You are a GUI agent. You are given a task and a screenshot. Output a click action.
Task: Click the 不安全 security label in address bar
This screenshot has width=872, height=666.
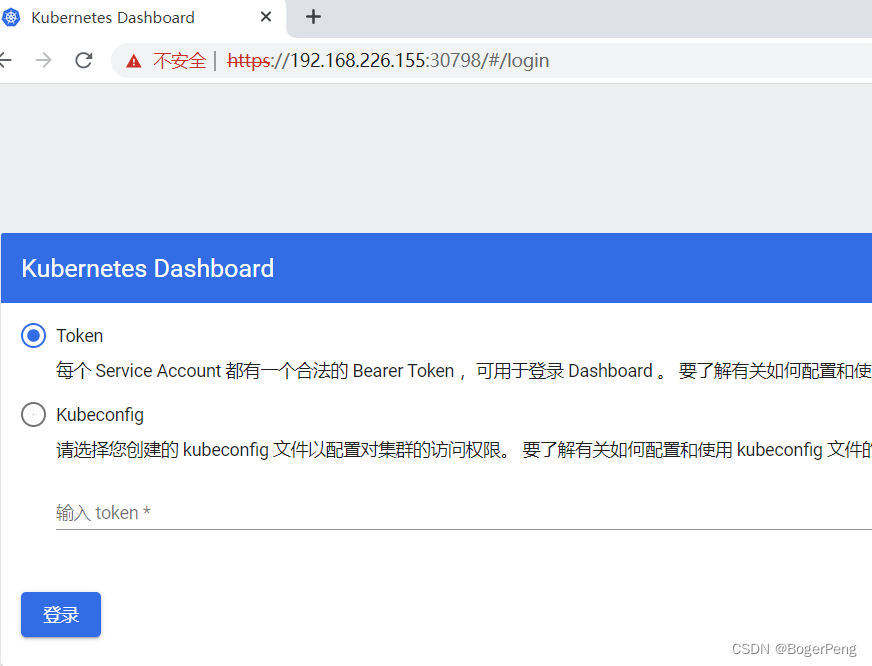click(179, 60)
